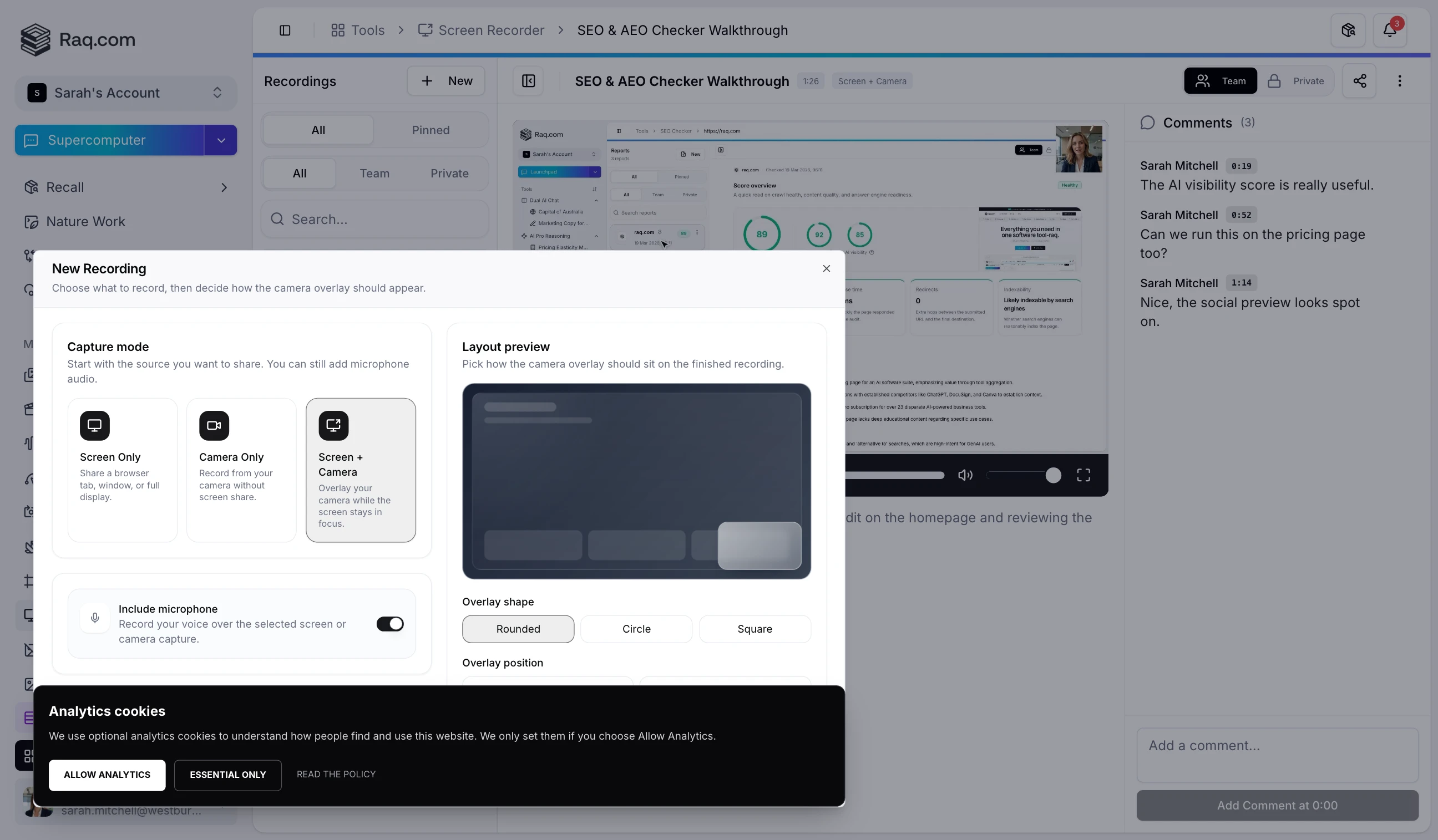Screen dimensions: 1438x840
Task: Click the Camera Only camera icon
Action: [214, 425]
